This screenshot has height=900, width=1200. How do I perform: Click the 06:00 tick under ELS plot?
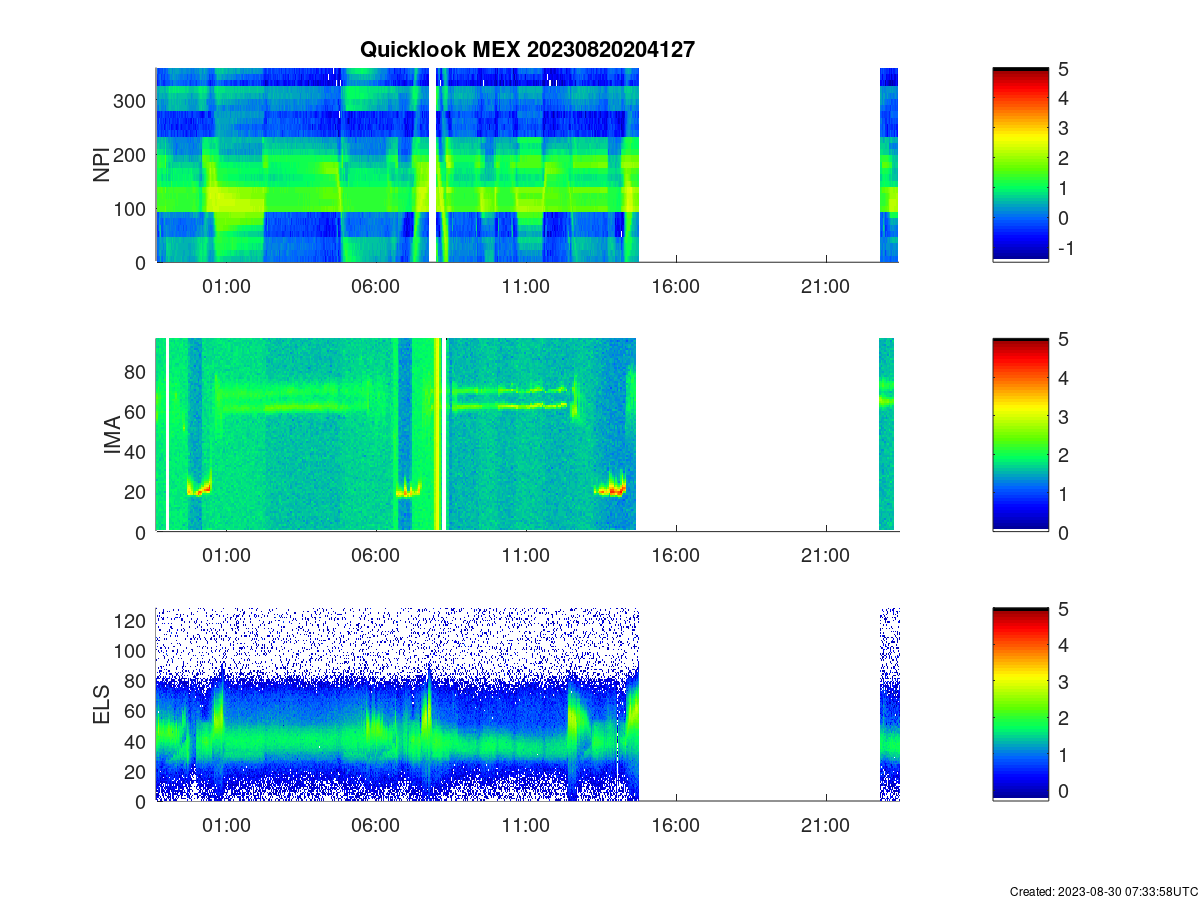[x=376, y=825]
